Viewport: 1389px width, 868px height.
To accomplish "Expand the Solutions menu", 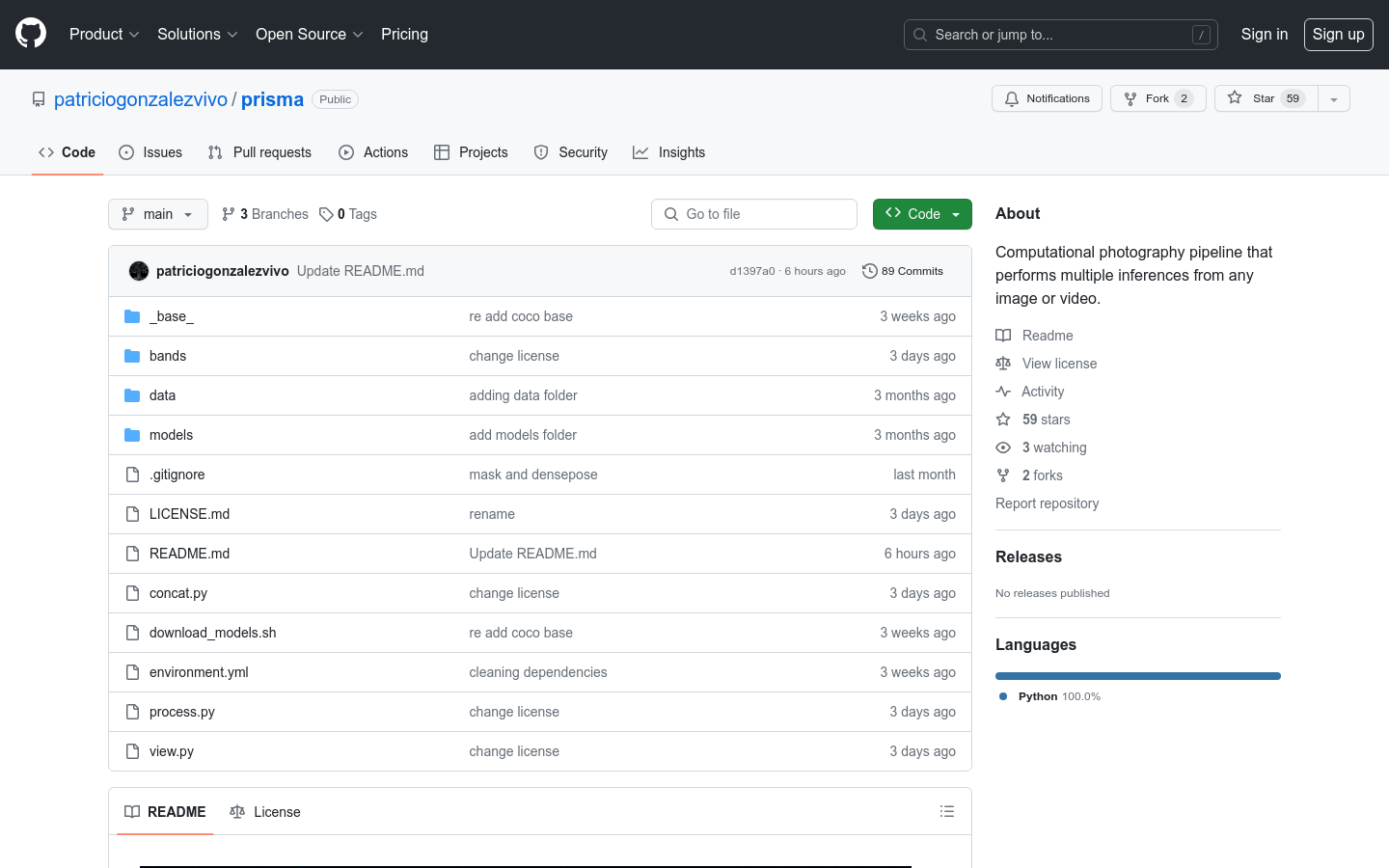I will 197,34.
